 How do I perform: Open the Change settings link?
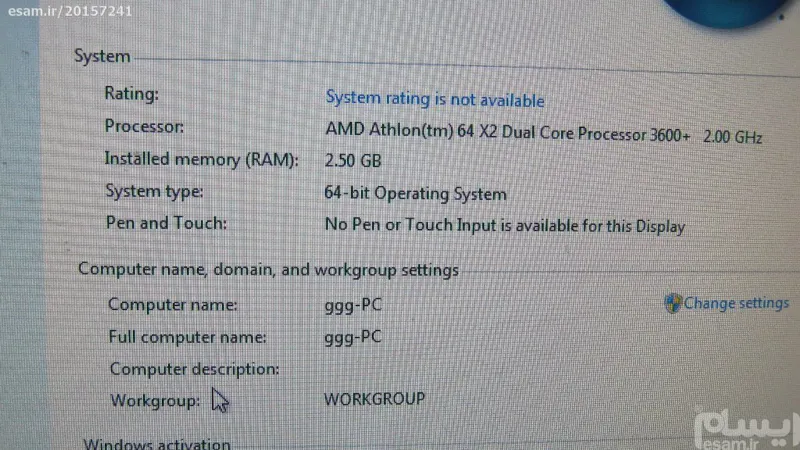click(736, 303)
